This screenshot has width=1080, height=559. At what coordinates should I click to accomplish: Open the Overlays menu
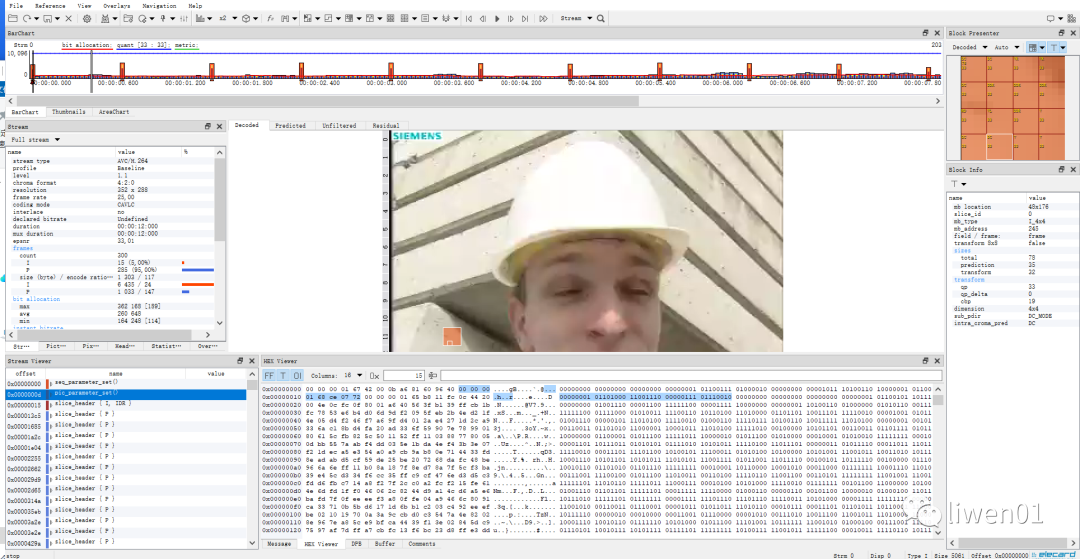[116, 5]
